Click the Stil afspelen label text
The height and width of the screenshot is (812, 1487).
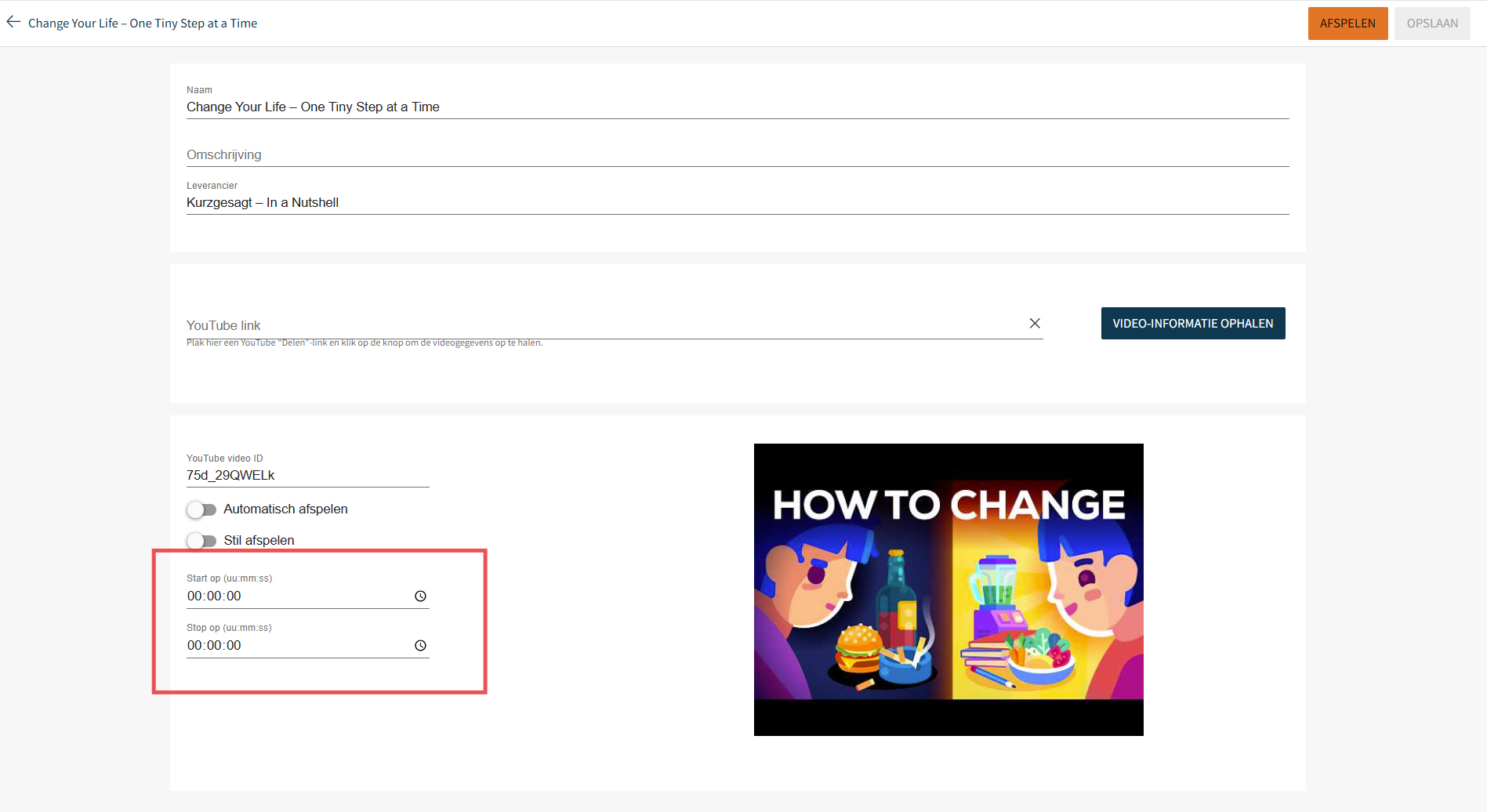259,541
